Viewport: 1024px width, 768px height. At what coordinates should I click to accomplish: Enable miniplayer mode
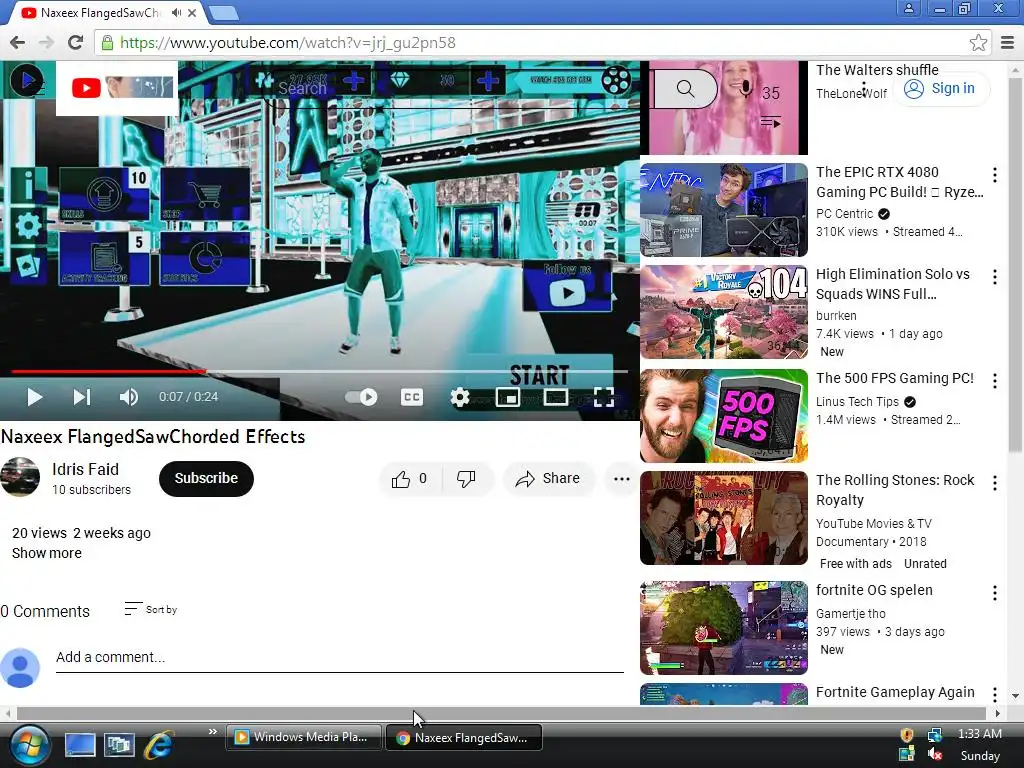(507, 397)
